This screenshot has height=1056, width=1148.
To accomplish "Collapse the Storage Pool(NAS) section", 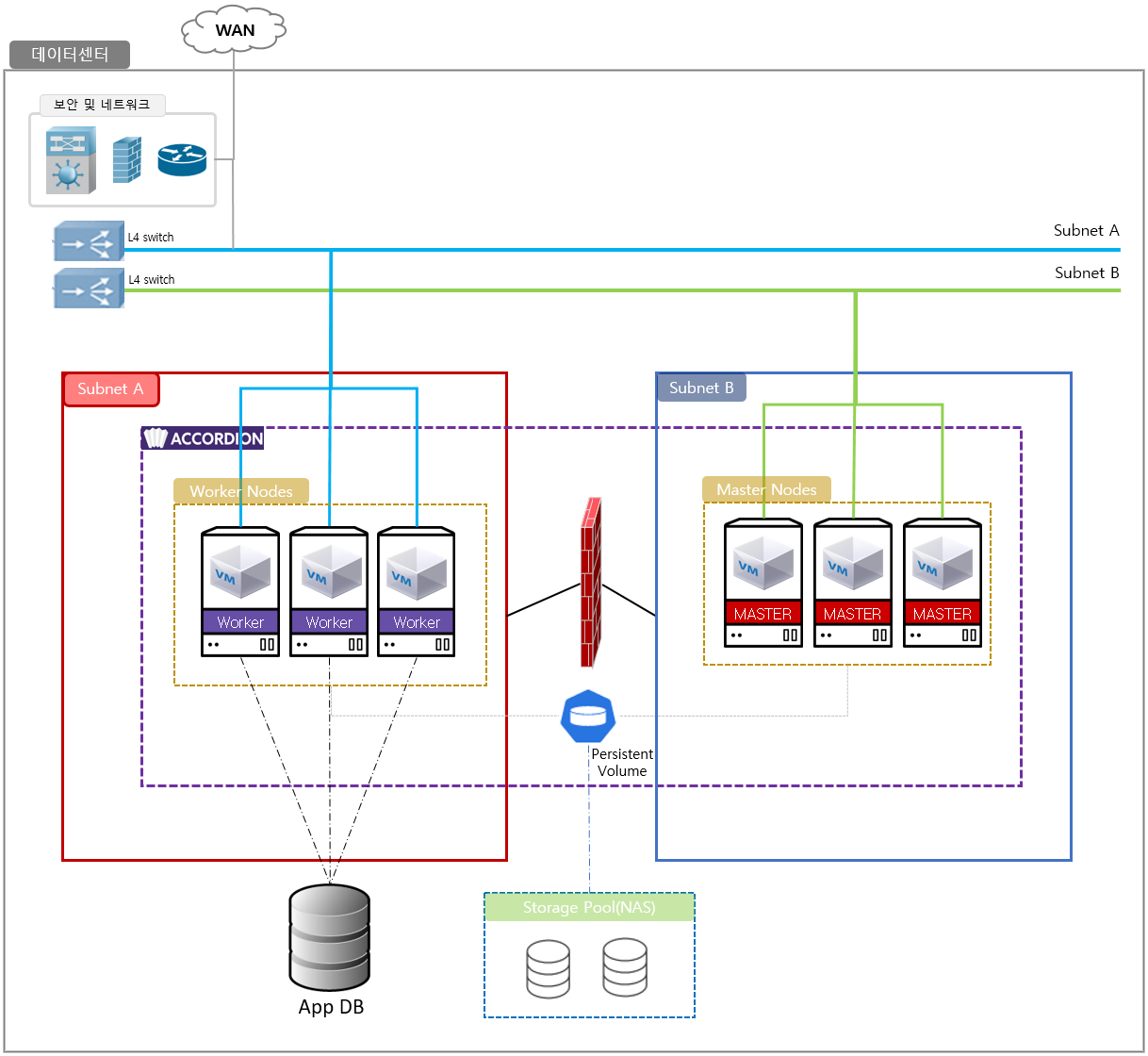I will (588, 907).
